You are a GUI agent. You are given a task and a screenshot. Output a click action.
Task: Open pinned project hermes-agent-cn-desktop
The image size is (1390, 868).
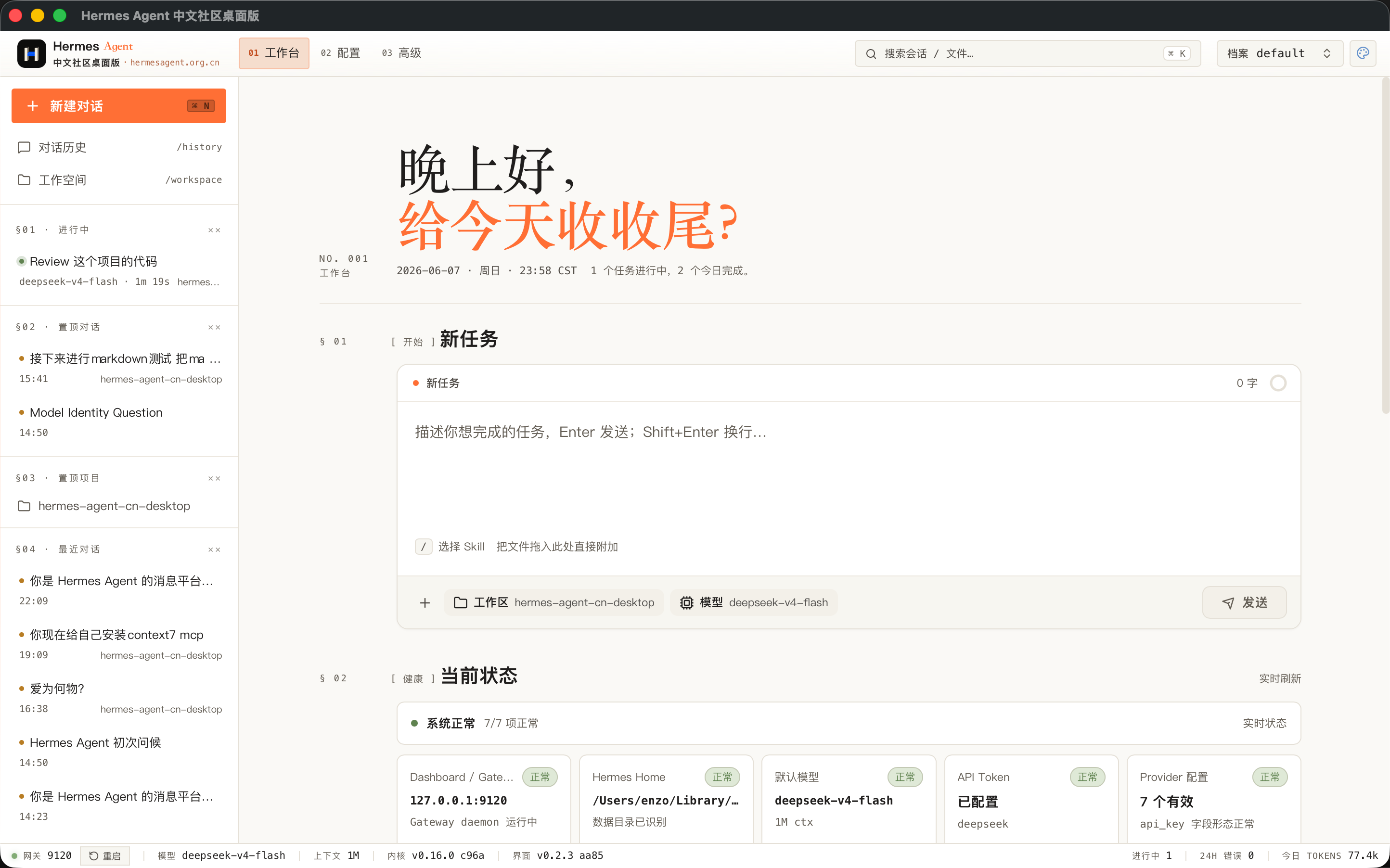coord(119,506)
